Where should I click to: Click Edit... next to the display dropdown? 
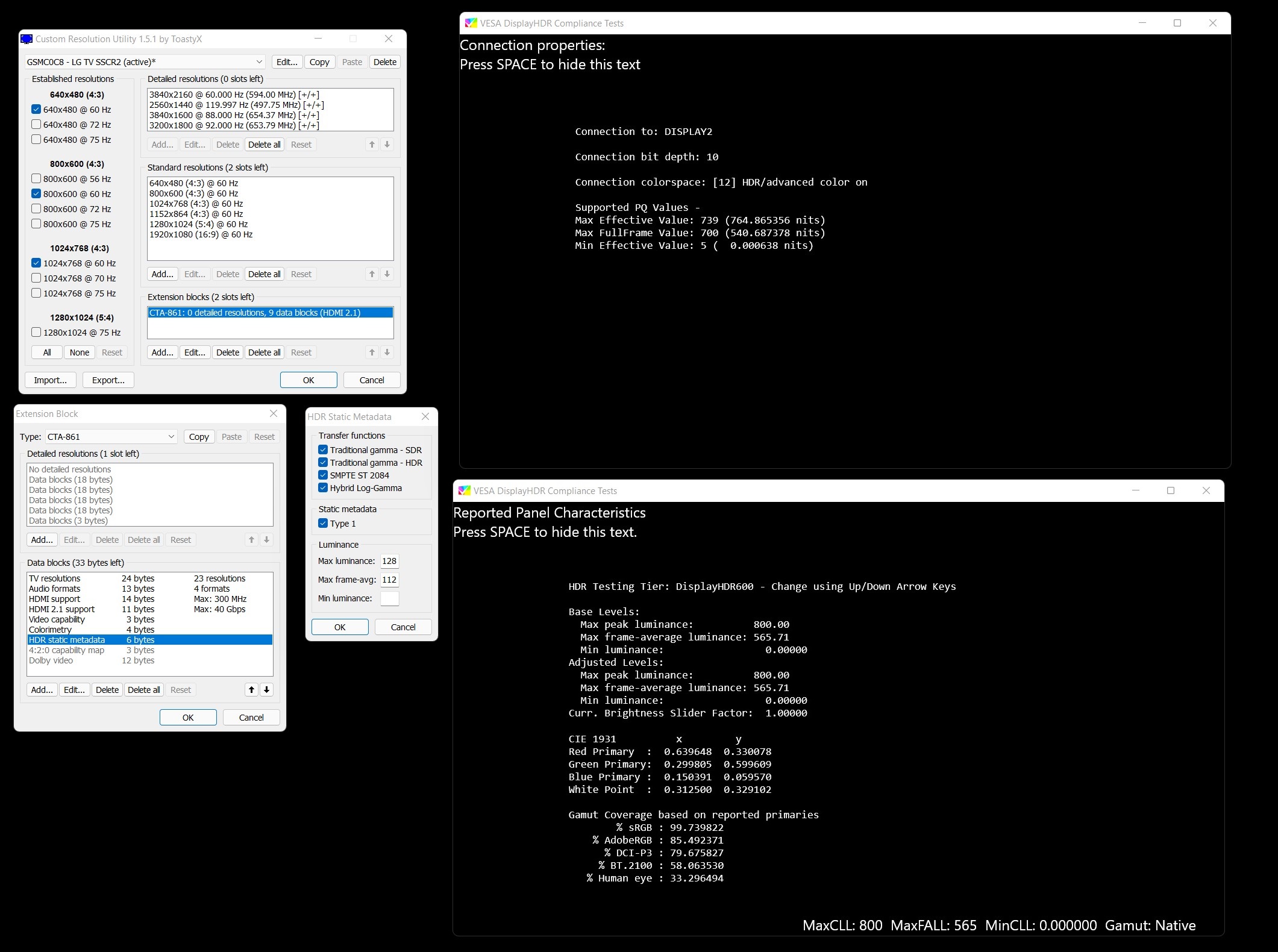tap(287, 62)
